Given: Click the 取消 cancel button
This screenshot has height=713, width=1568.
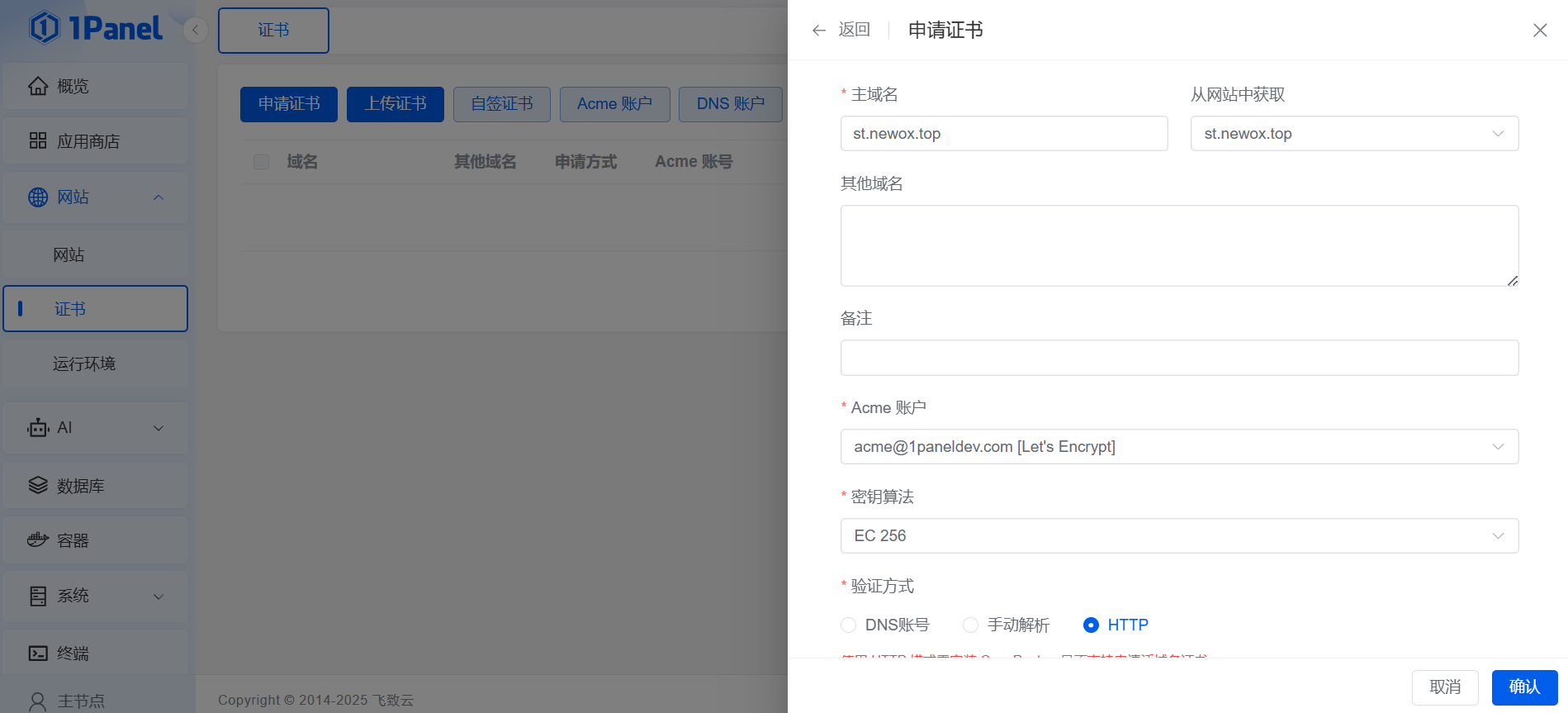Looking at the screenshot, I should 1444,687.
